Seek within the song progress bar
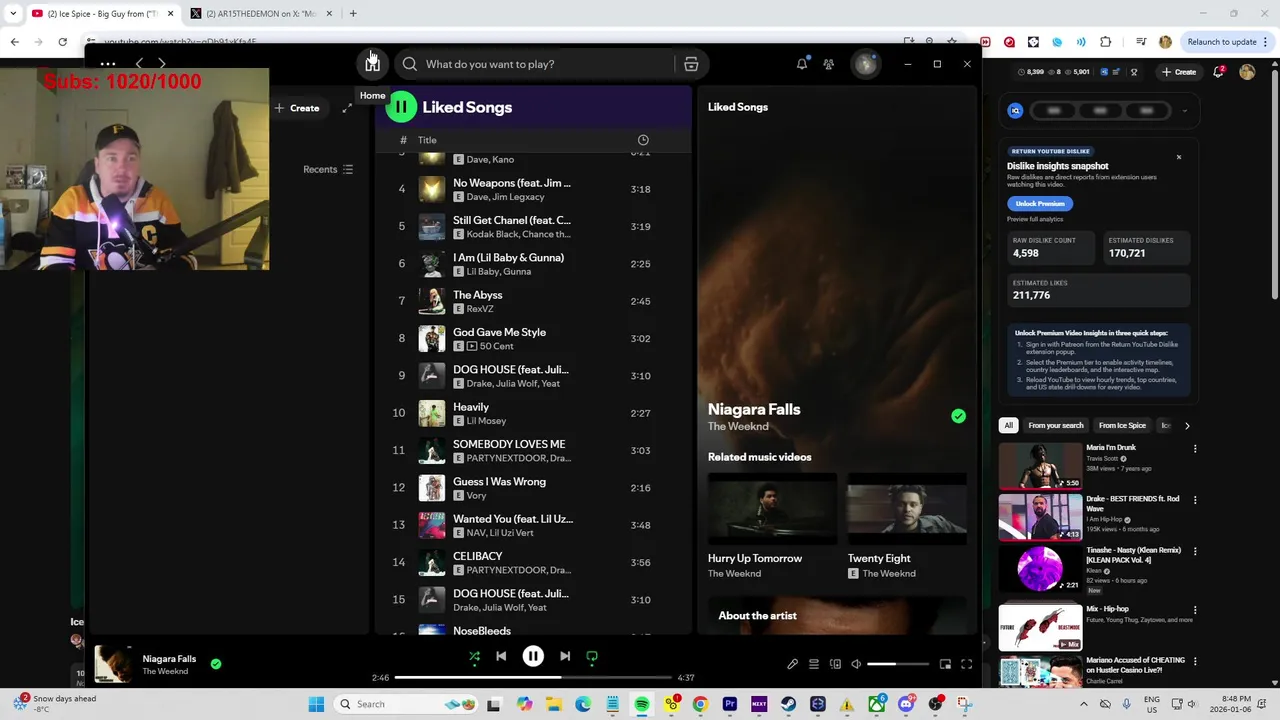 (x=533, y=678)
